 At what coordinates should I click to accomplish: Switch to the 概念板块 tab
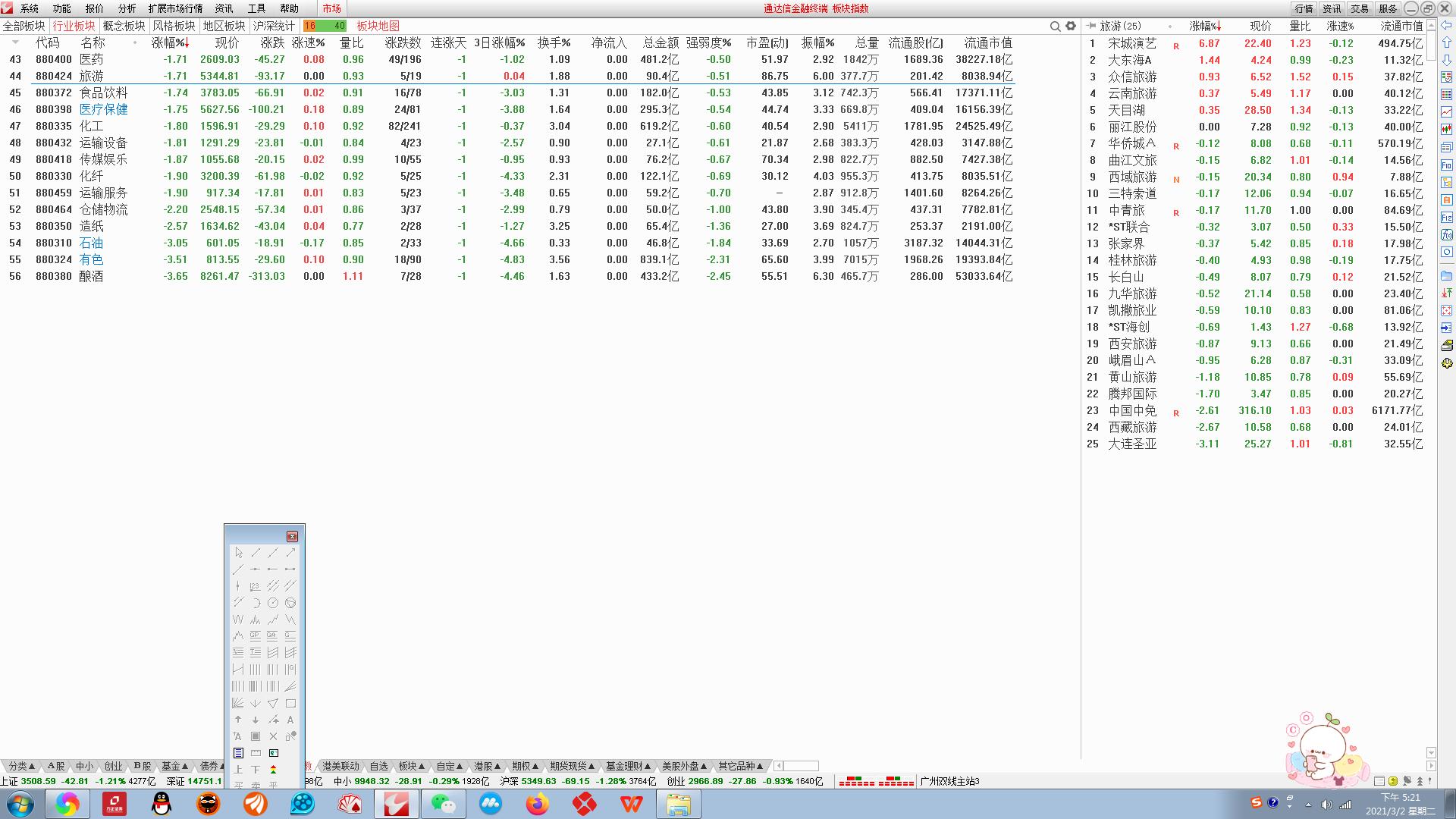point(124,26)
